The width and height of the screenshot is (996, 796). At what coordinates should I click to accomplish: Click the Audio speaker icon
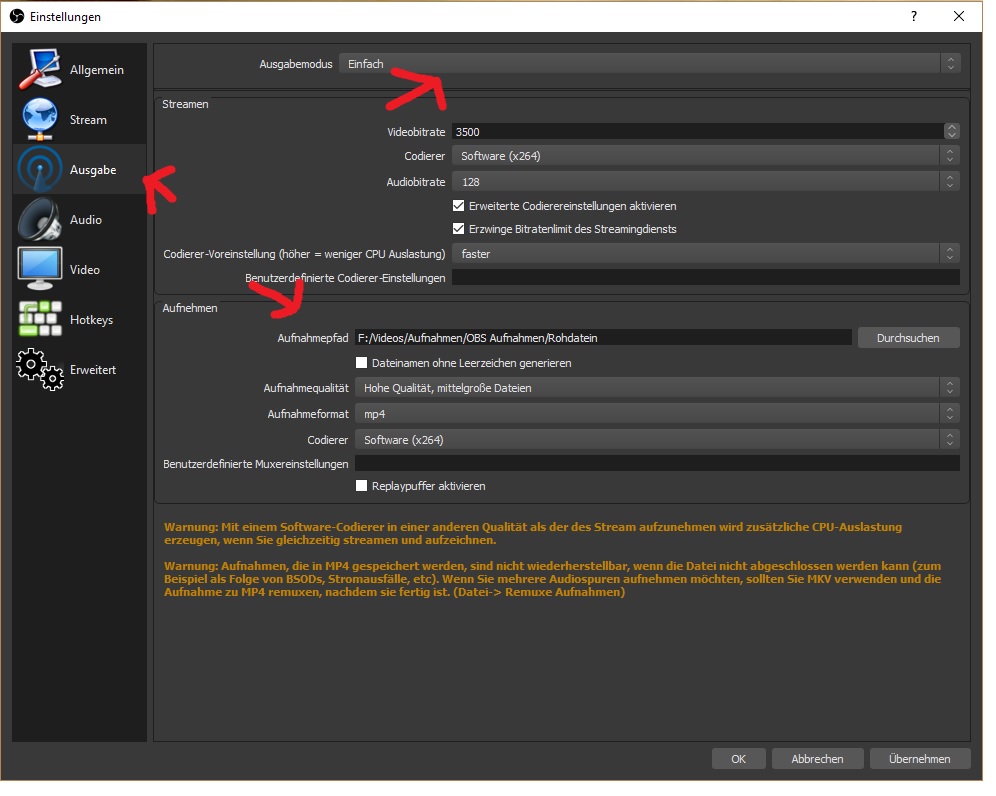[x=40, y=220]
